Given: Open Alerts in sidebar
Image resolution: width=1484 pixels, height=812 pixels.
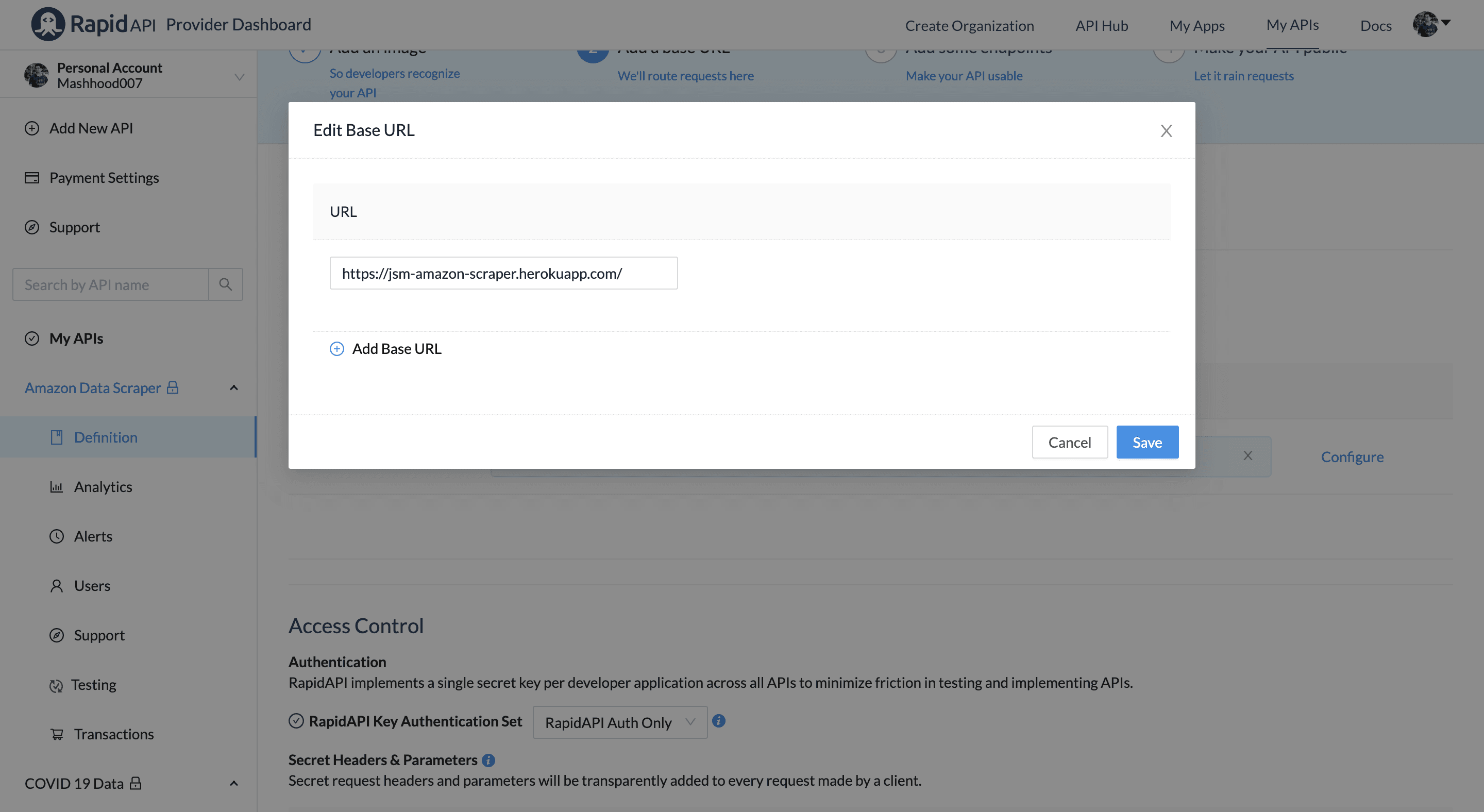Looking at the screenshot, I should click(x=93, y=536).
